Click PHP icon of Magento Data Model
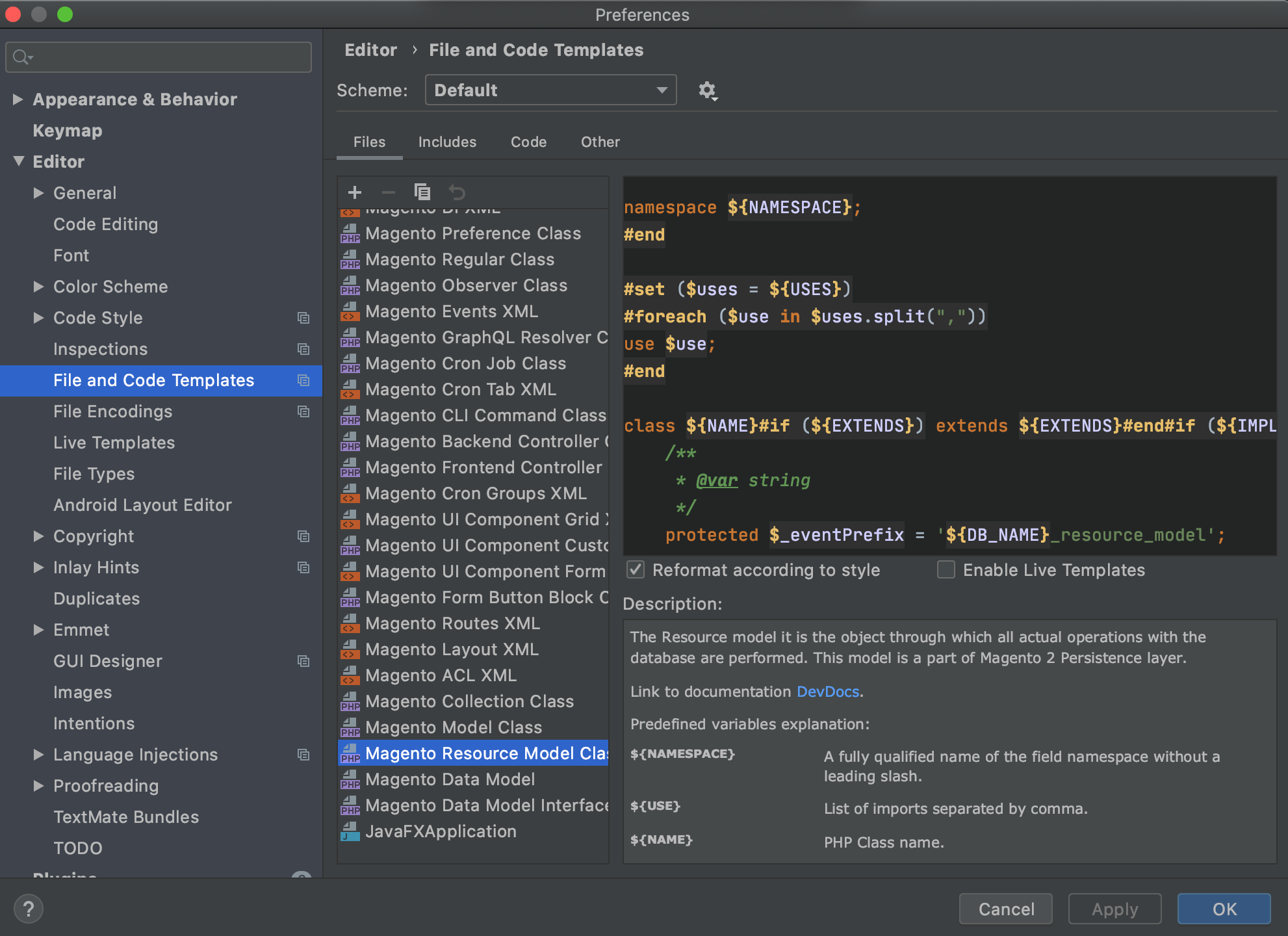 350,779
